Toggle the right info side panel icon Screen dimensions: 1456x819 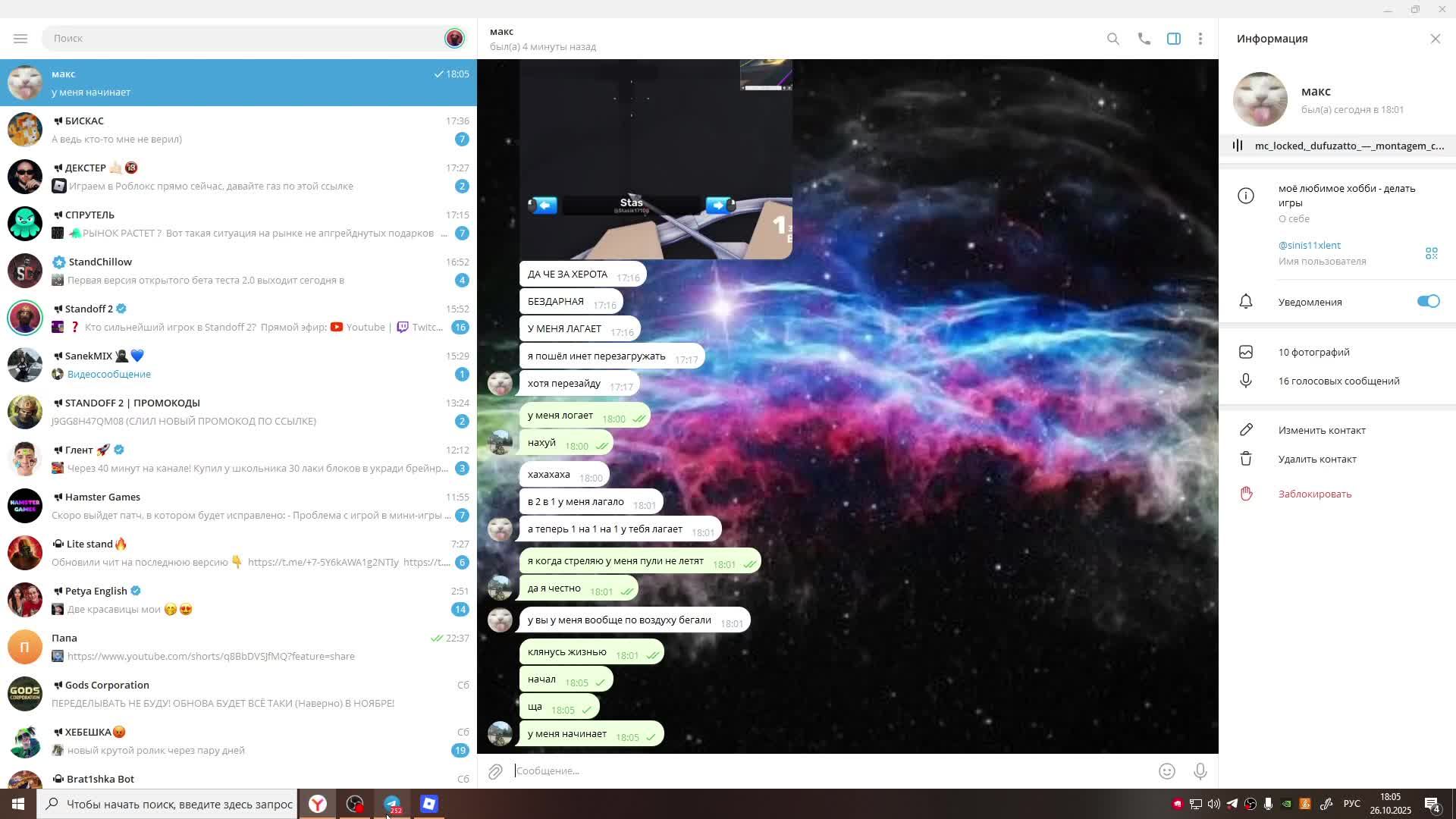pos(1173,39)
